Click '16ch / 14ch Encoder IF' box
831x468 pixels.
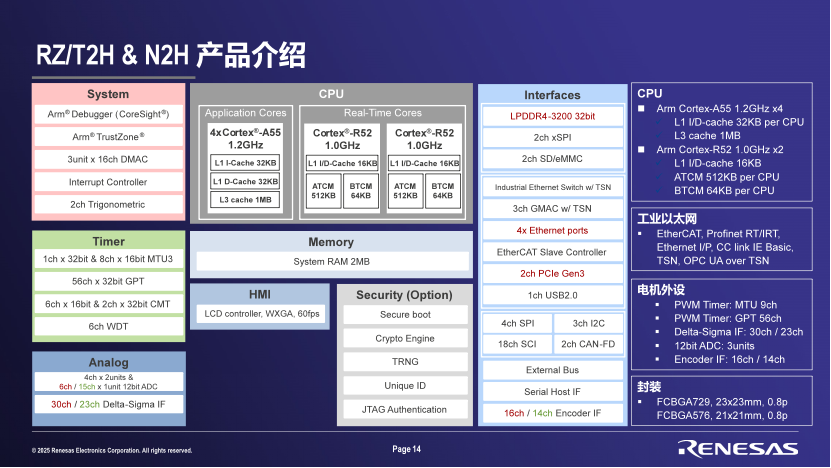coord(552,413)
